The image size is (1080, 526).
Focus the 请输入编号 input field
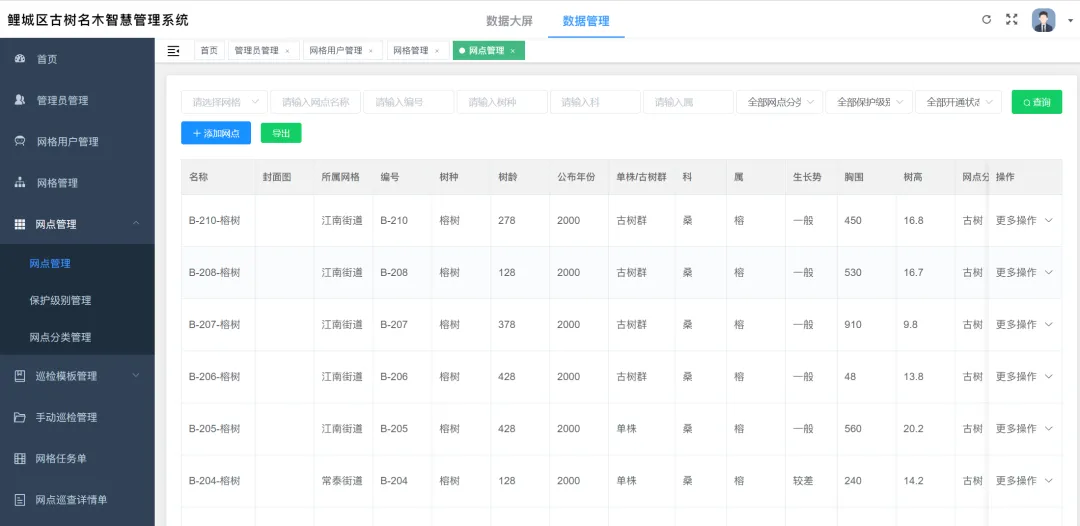(408, 102)
